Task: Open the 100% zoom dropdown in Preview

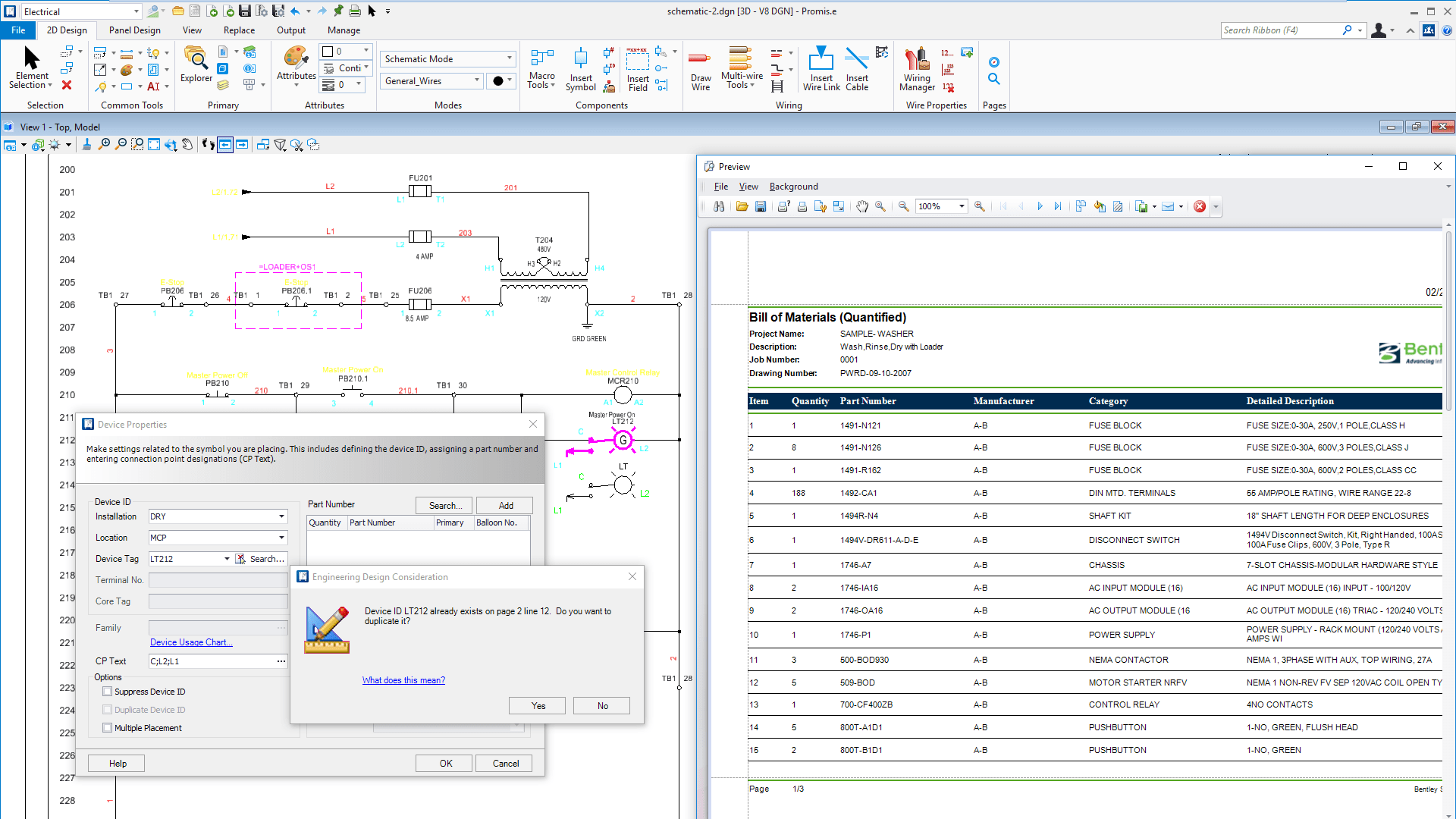Action: tap(962, 206)
